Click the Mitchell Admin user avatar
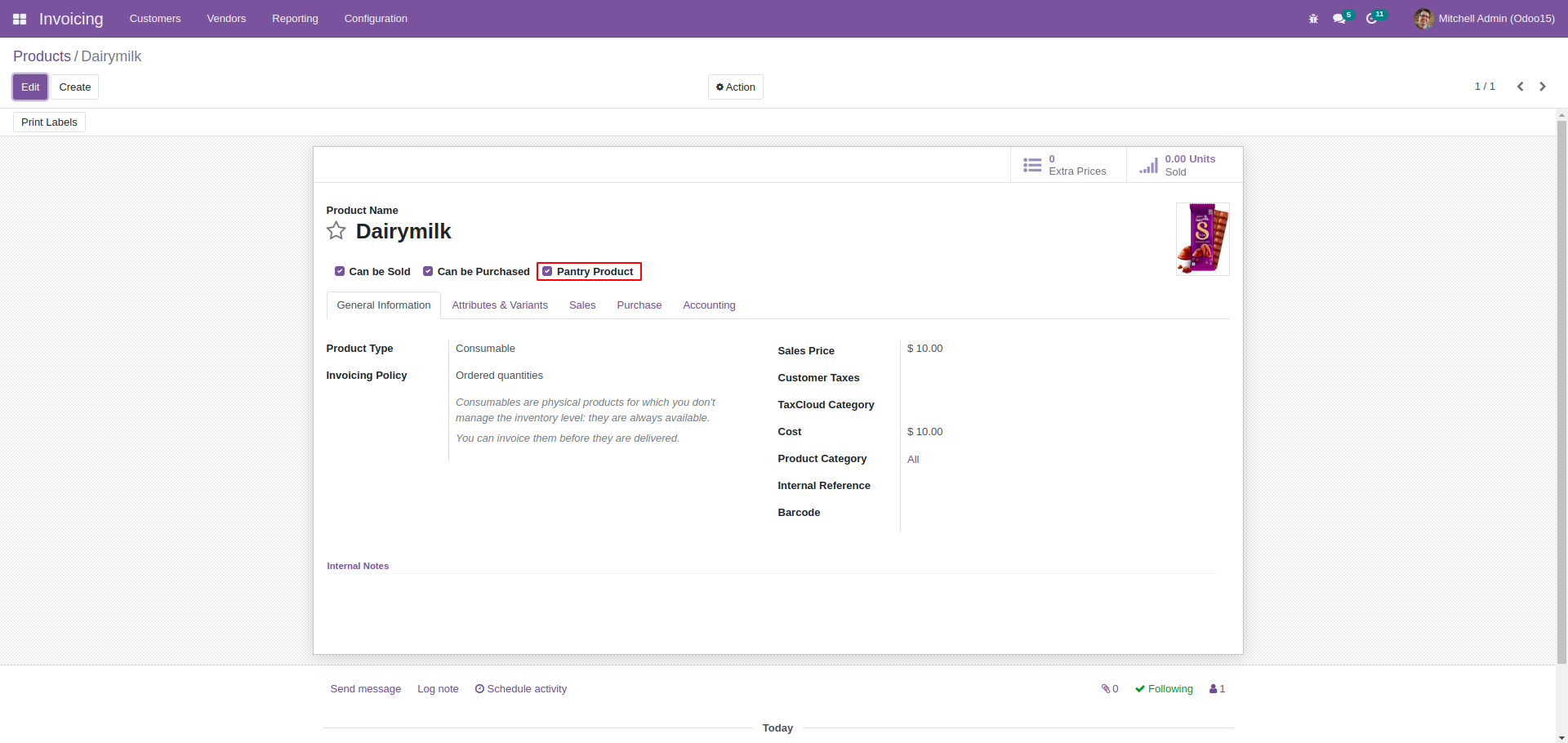1568x743 pixels. 1423,19
